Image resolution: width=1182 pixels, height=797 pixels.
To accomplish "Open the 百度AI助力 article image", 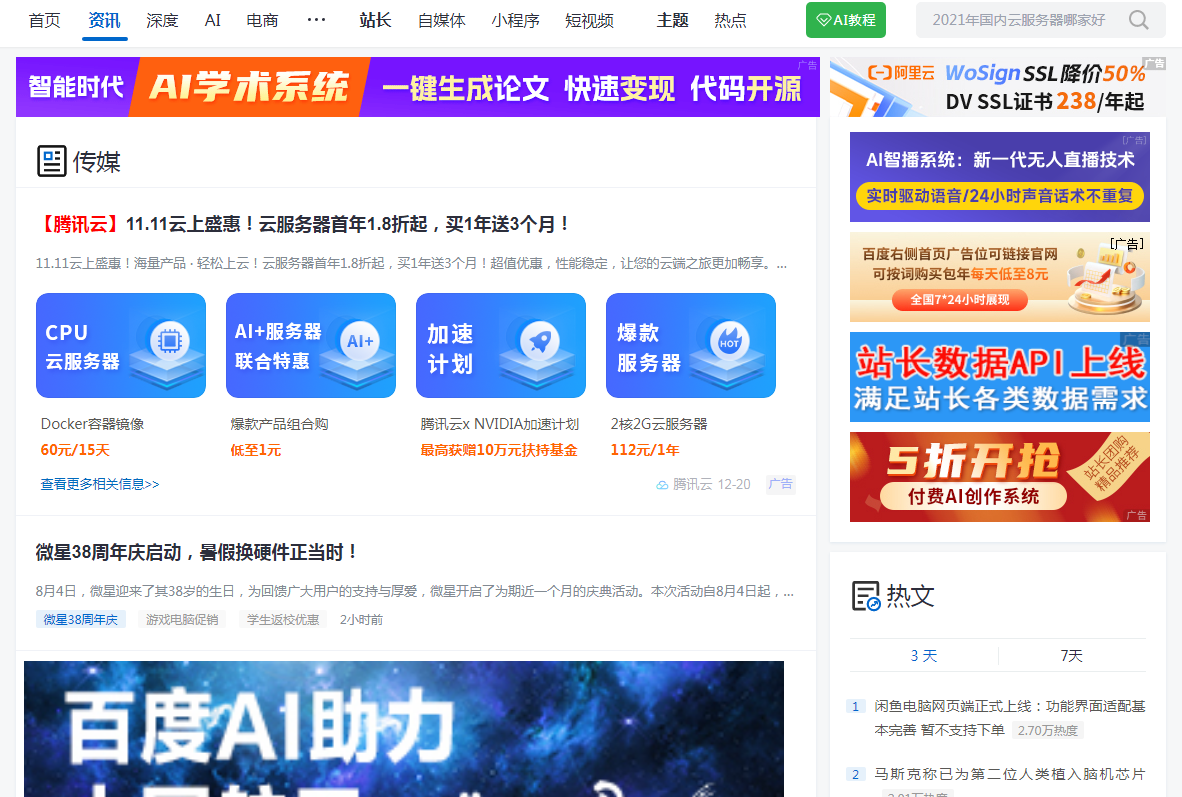I will coord(404,728).
